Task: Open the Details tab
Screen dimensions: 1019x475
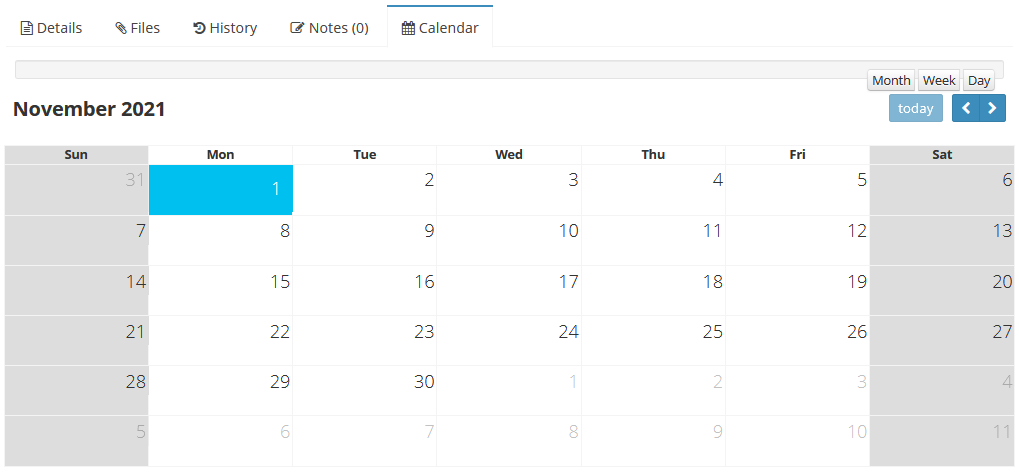Action: (x=52, y=28)
